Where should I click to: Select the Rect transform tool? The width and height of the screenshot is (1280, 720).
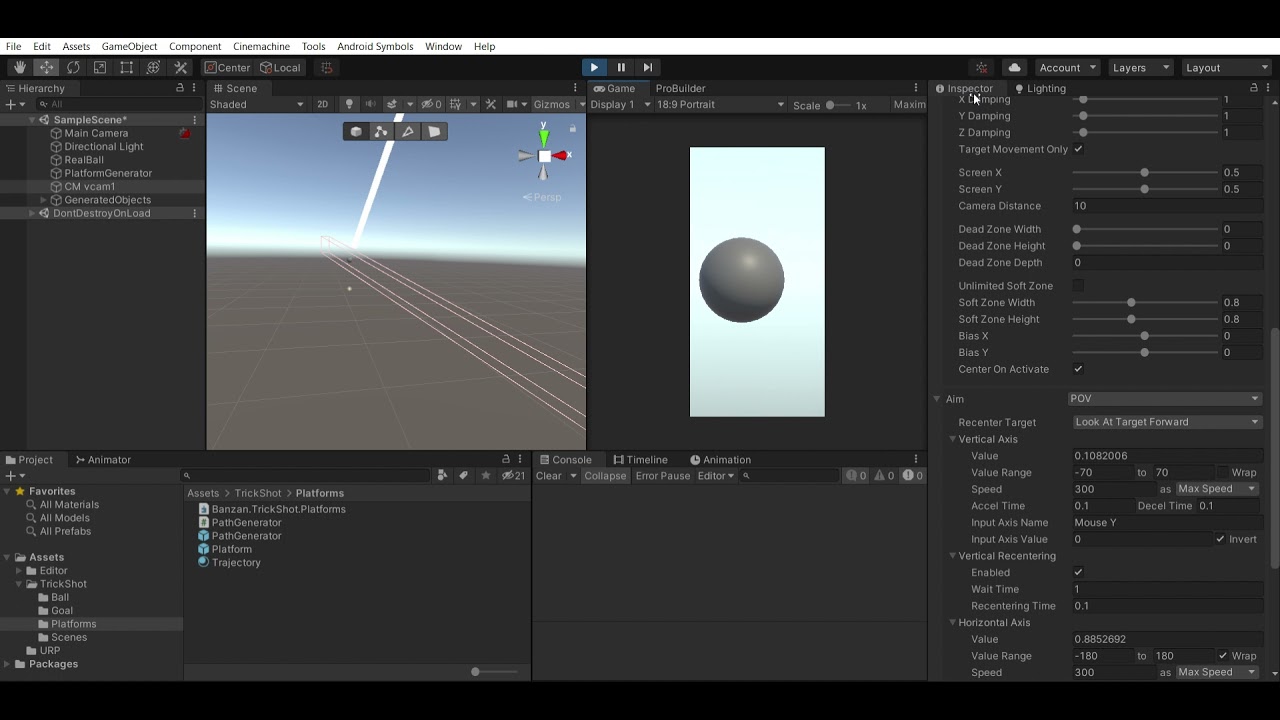(x=126, y=67)
